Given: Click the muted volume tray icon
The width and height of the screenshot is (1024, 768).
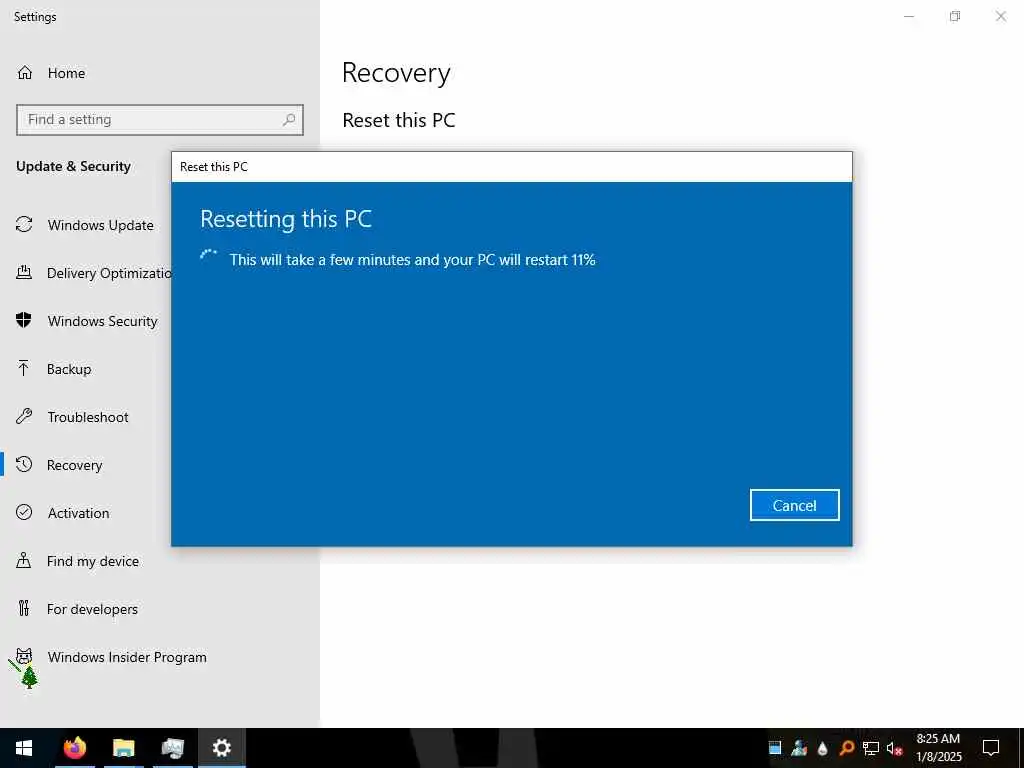Looking at the screenshot, I should click(x=895, y=748).
